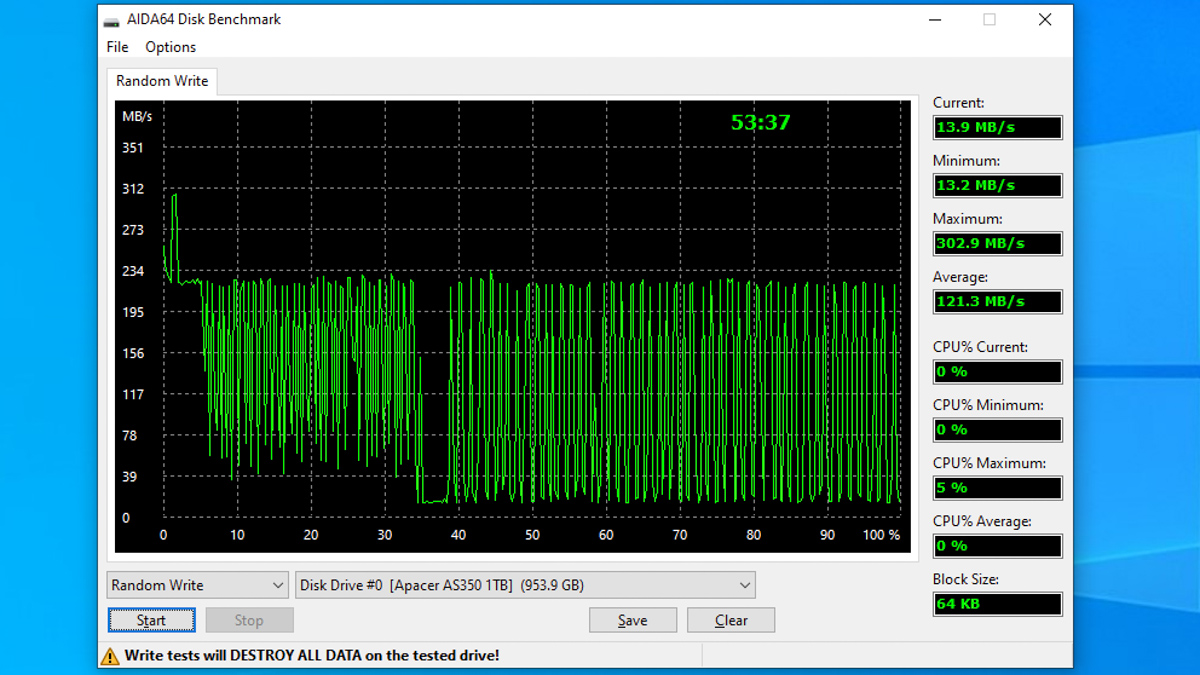
Task: Select the Random Write tab
Action: [162, 81]
